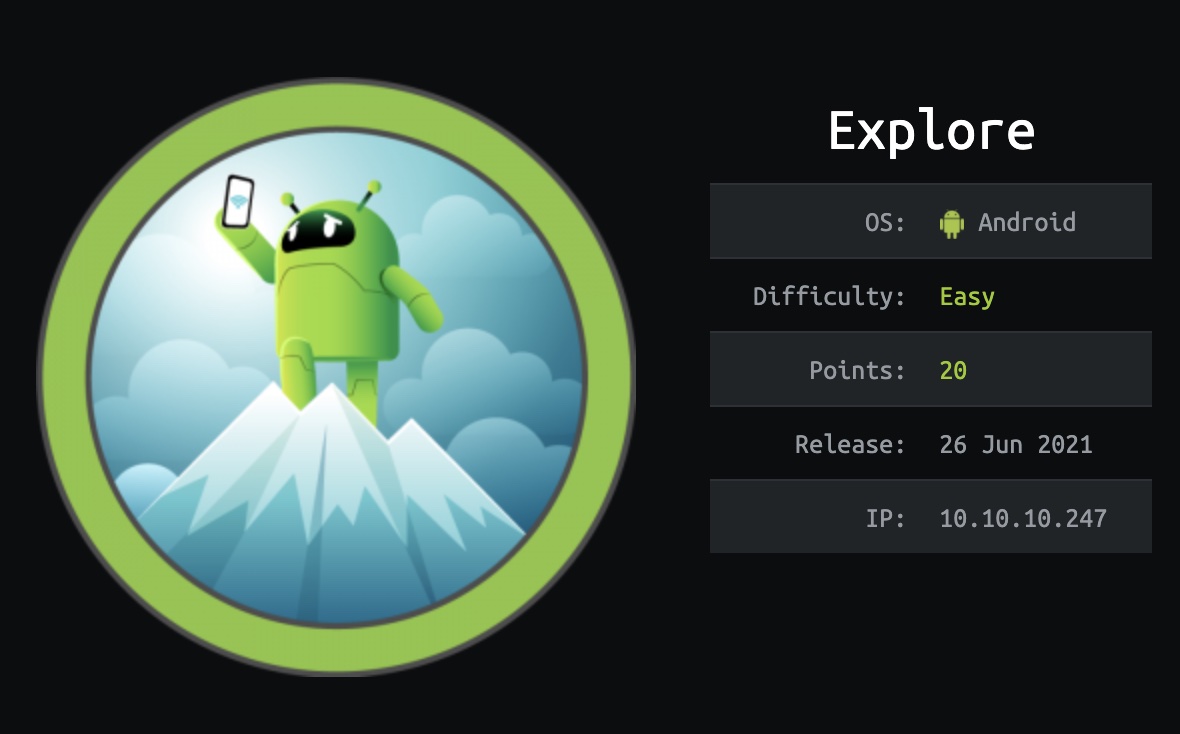
Task: Click the "Release:" label
Action: [x=850, y=444]
